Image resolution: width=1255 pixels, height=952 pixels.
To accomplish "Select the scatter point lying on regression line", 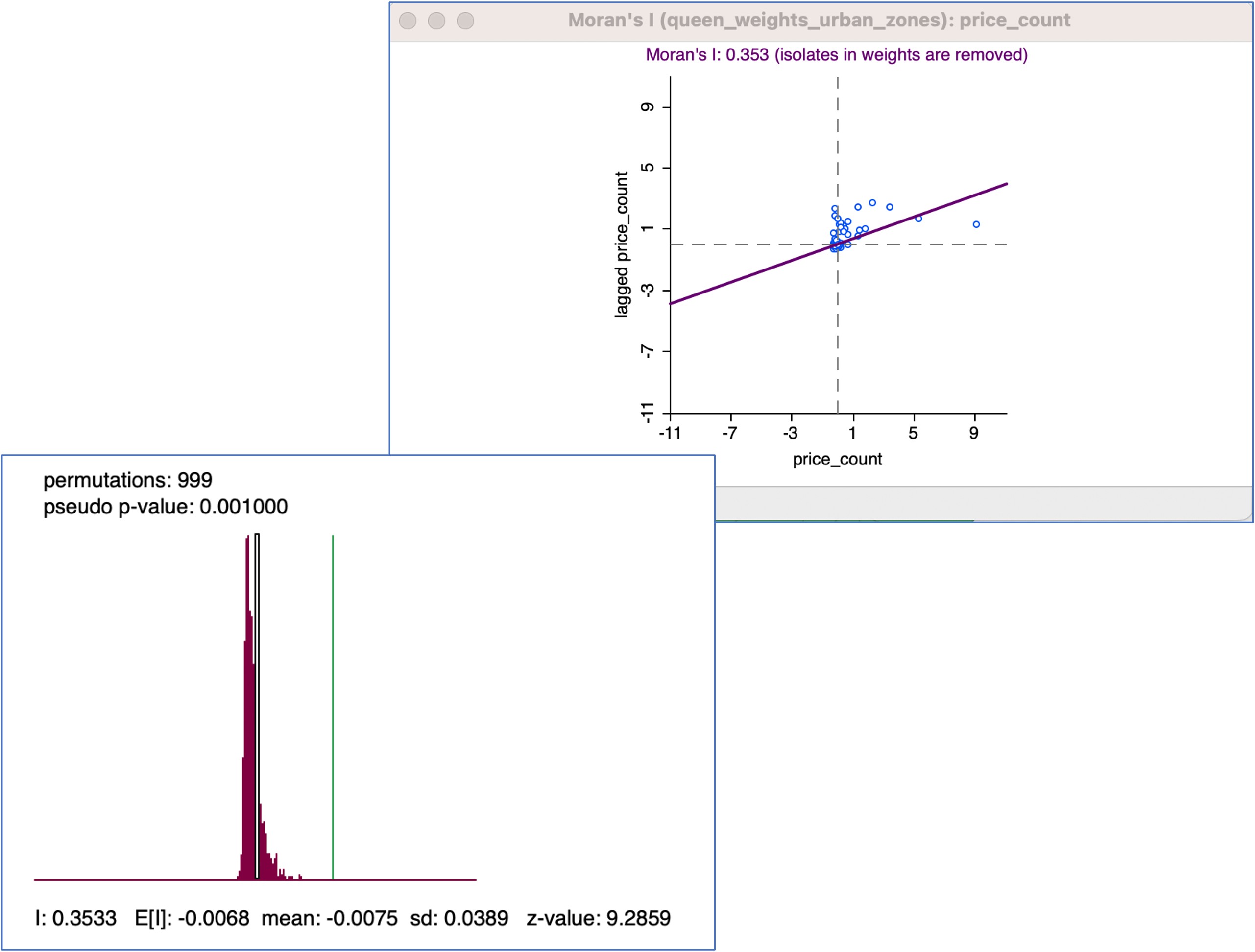I will coord(918,219).
